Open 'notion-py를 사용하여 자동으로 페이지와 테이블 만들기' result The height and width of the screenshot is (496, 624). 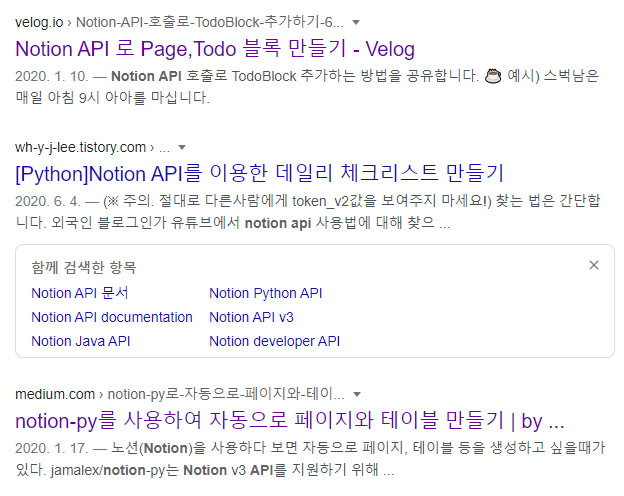290,421
